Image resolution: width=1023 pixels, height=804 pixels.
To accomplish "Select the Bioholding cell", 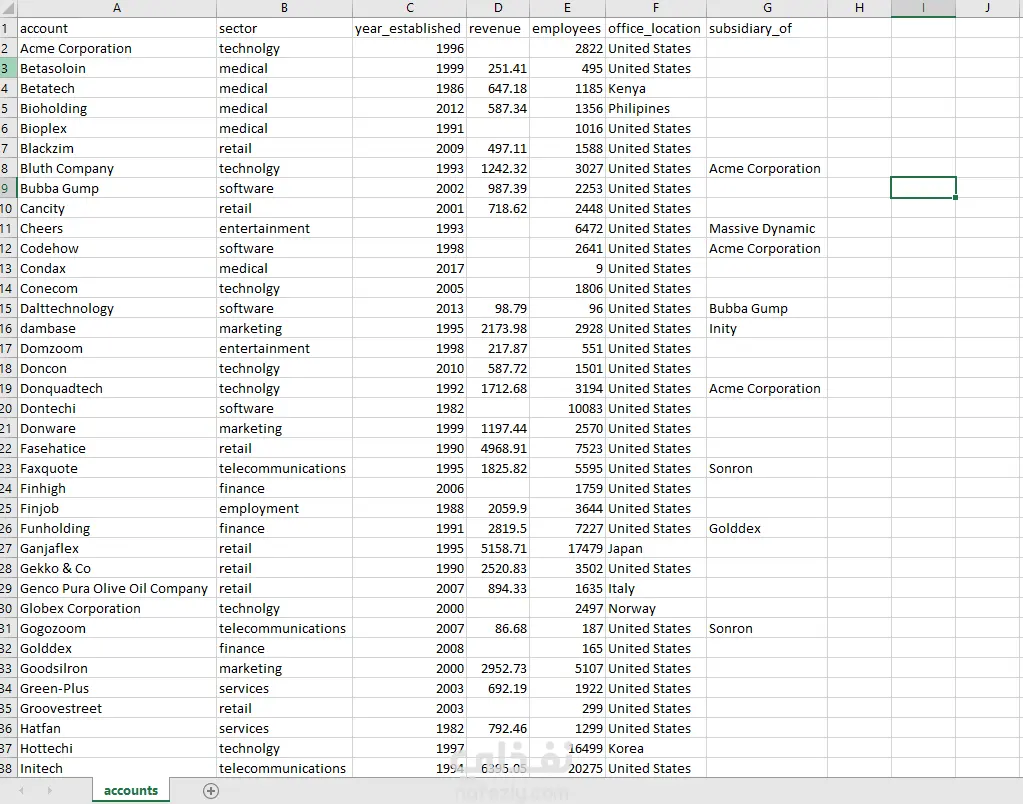I will click(117, 108).
